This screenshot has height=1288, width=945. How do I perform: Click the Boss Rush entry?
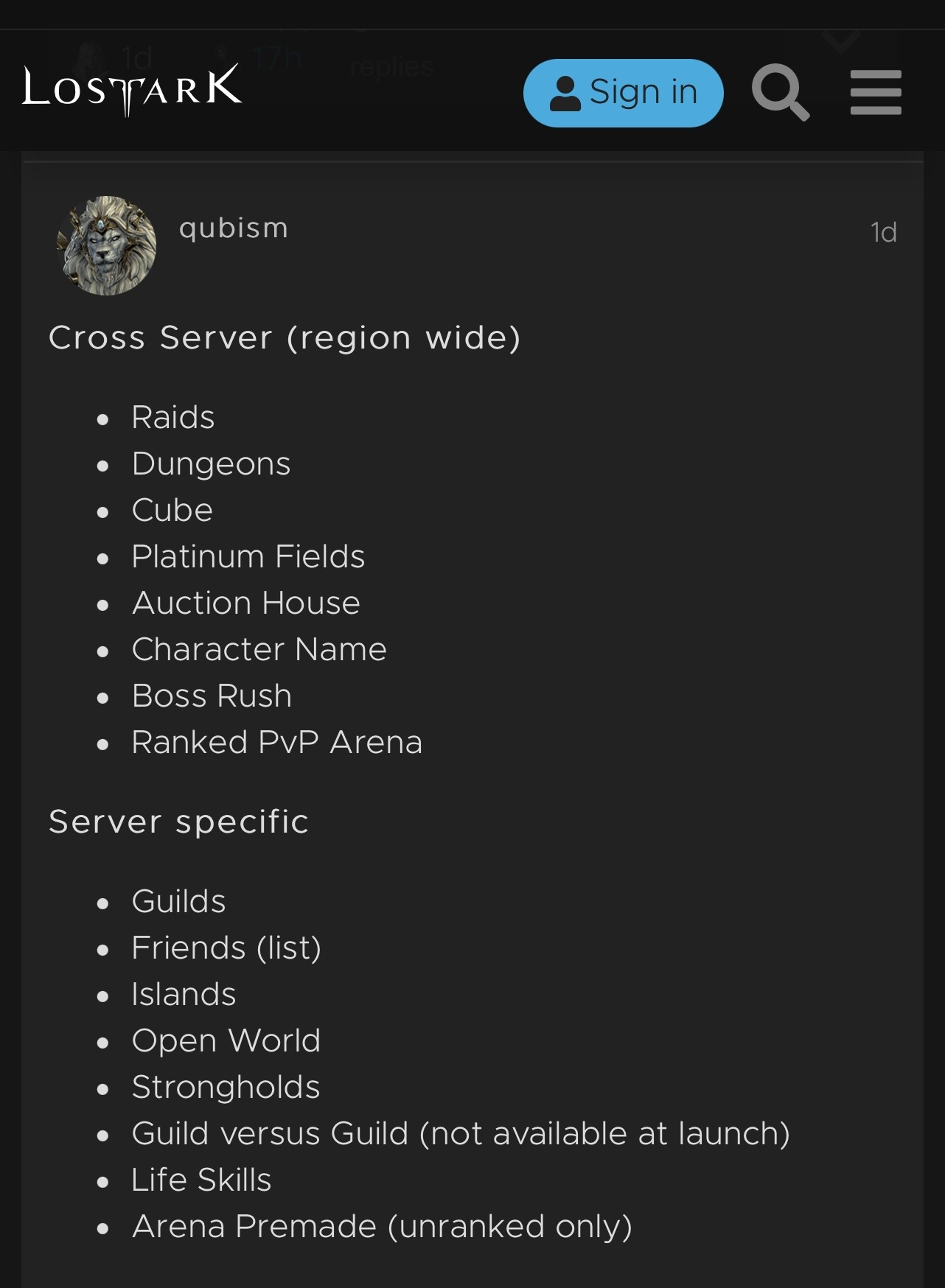click(x=212, y=696)
